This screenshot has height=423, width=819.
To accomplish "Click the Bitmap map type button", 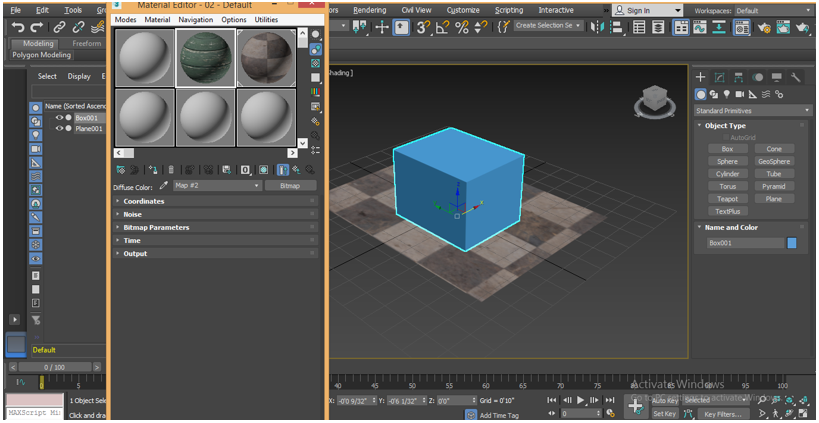I will pyautogui.click(x=291, y=186).
